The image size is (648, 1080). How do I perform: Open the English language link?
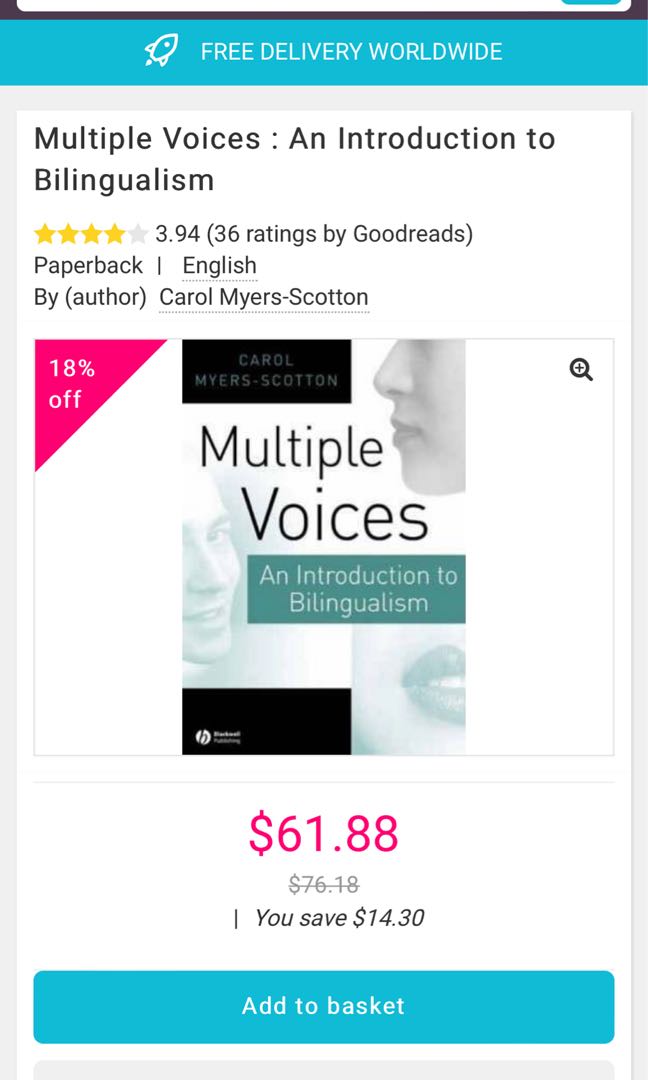(x=219, y=265)
